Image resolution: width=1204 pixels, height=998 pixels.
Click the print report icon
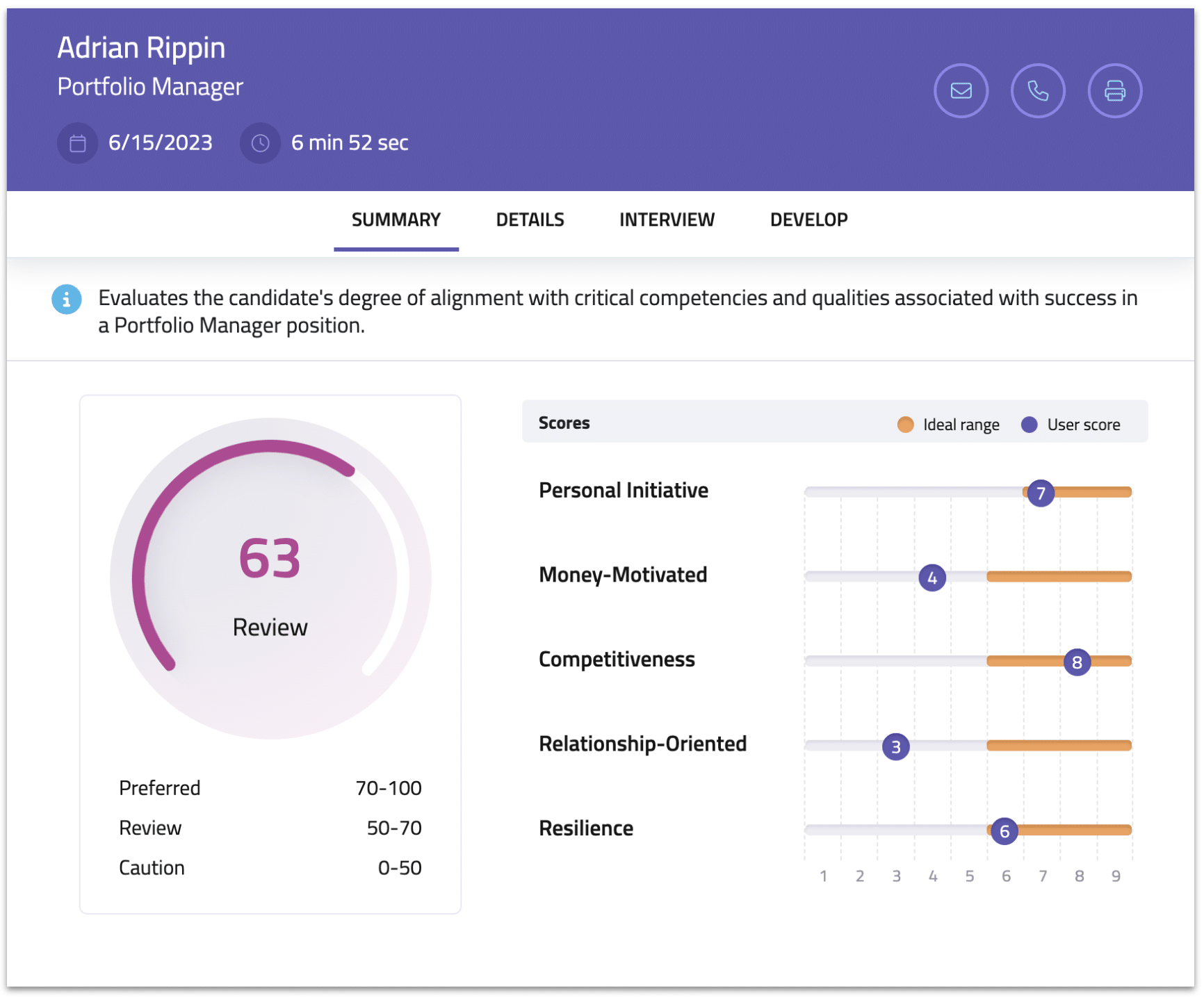[1114, 91]
